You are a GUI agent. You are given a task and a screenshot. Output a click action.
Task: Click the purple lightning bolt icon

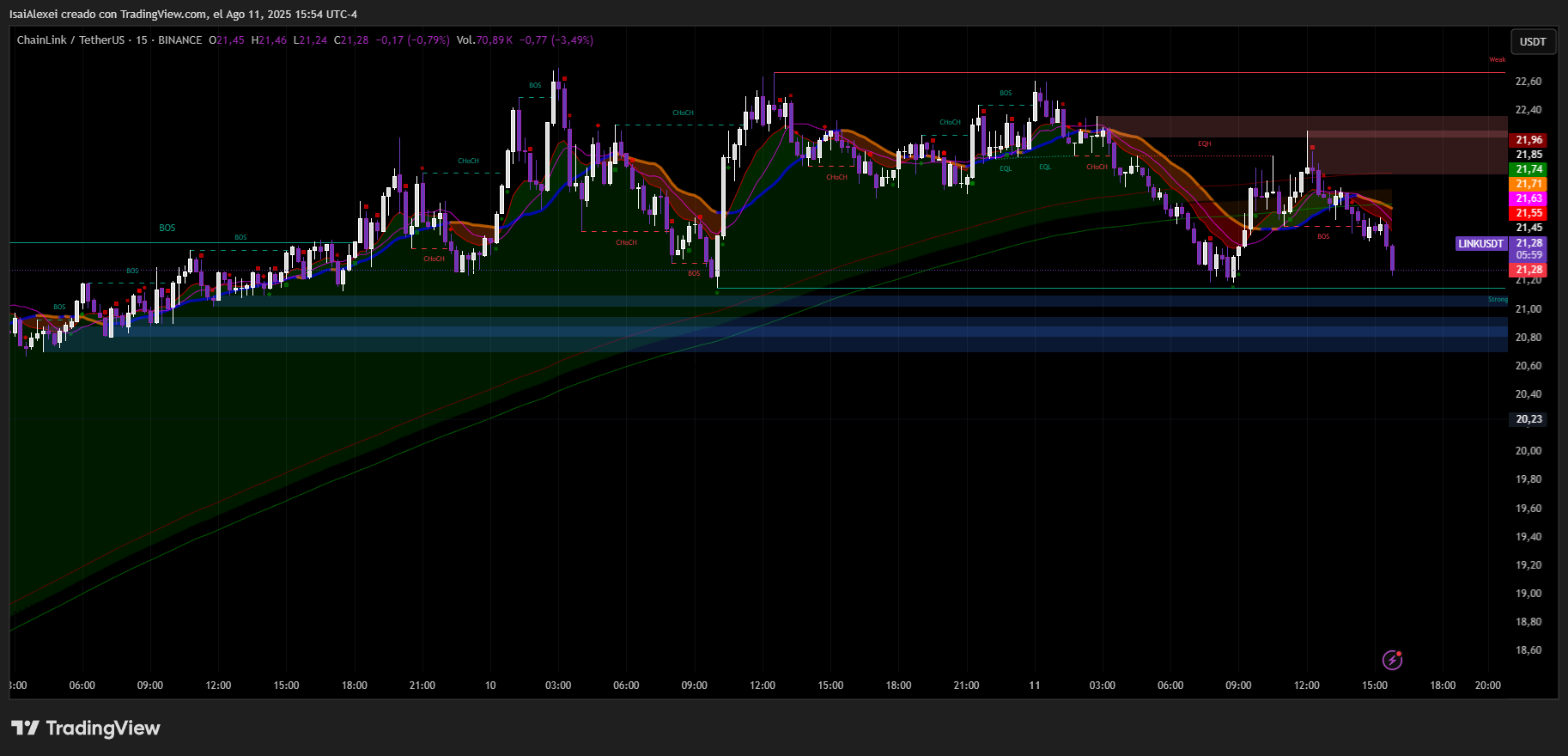tap(1392, 660)
